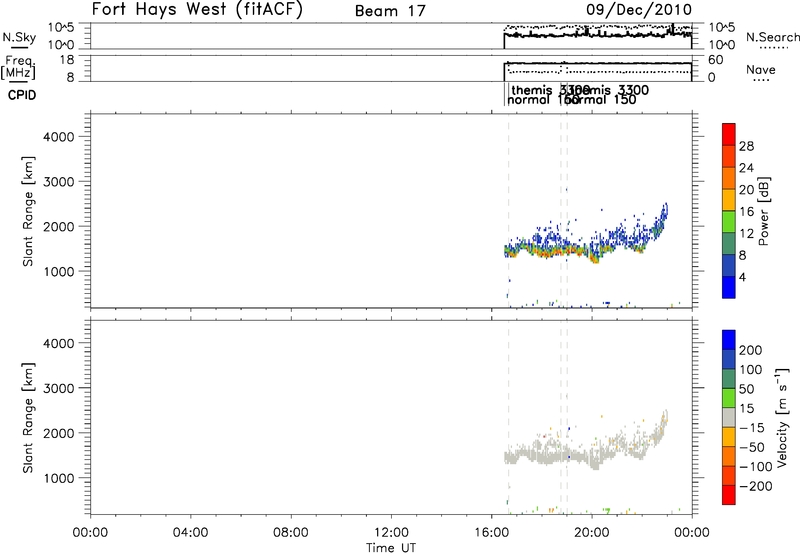Select the orange Velocity segment between -50 and -100

coord(729,456)
